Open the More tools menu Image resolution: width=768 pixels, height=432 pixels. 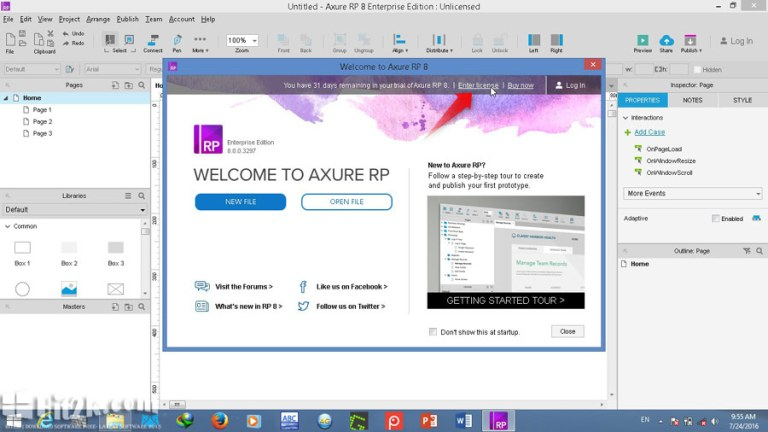click(200, 43)
